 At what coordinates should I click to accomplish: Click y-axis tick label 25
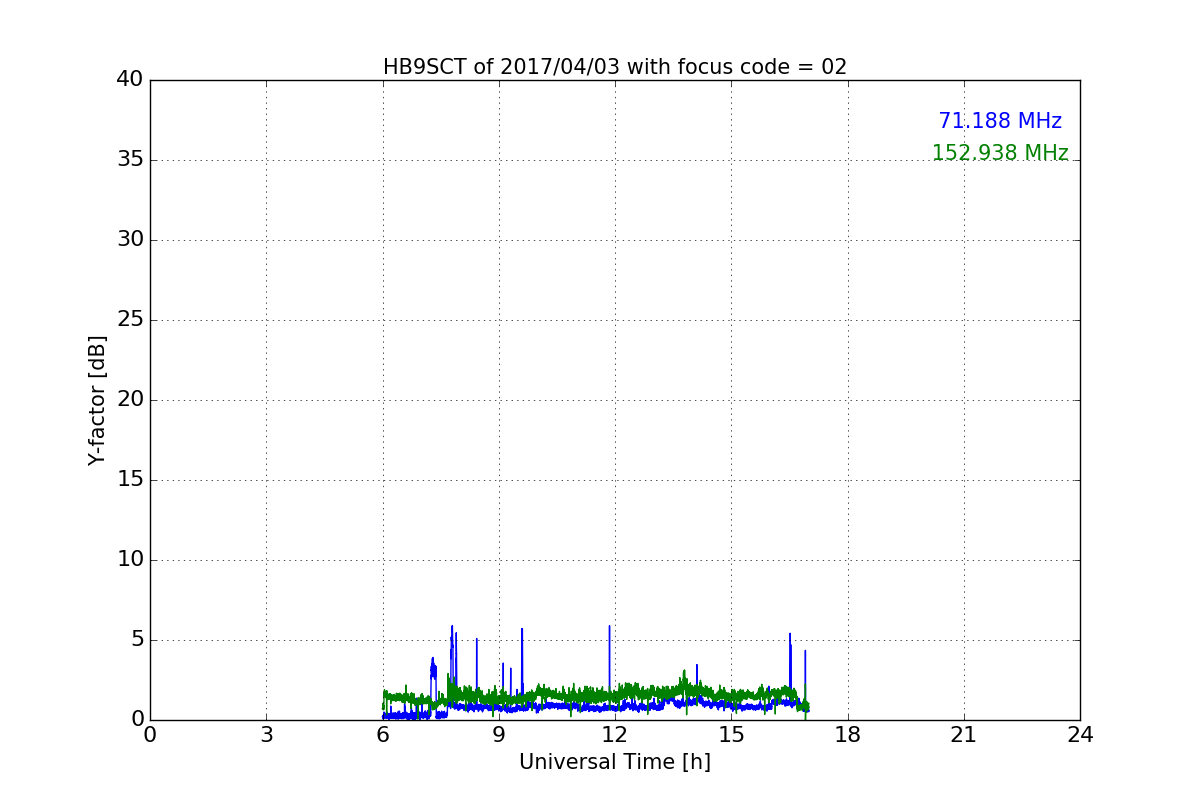129,320
